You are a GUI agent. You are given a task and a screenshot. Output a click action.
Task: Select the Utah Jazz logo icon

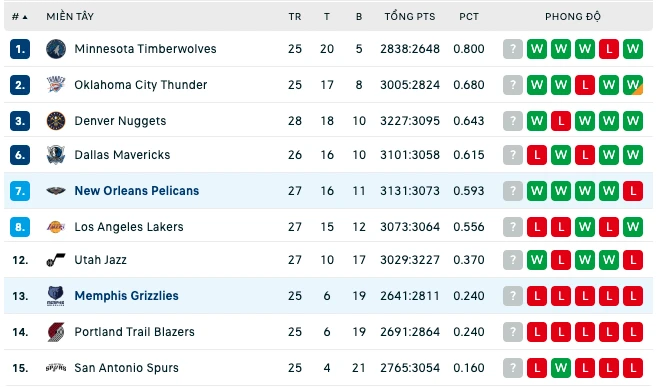tap(56, 260)
